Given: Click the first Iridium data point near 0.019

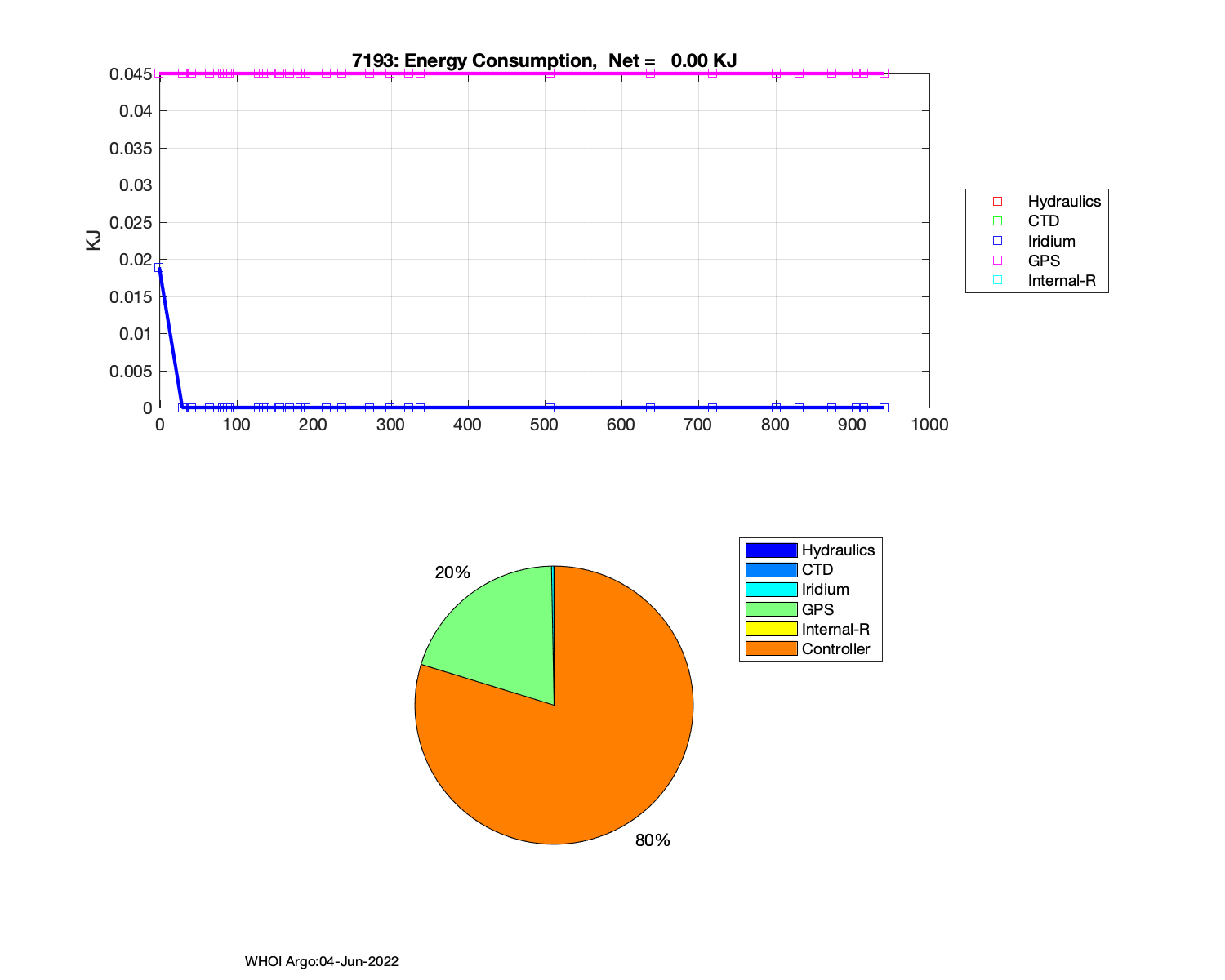Looking at the screenshot, I should [159, 267].
